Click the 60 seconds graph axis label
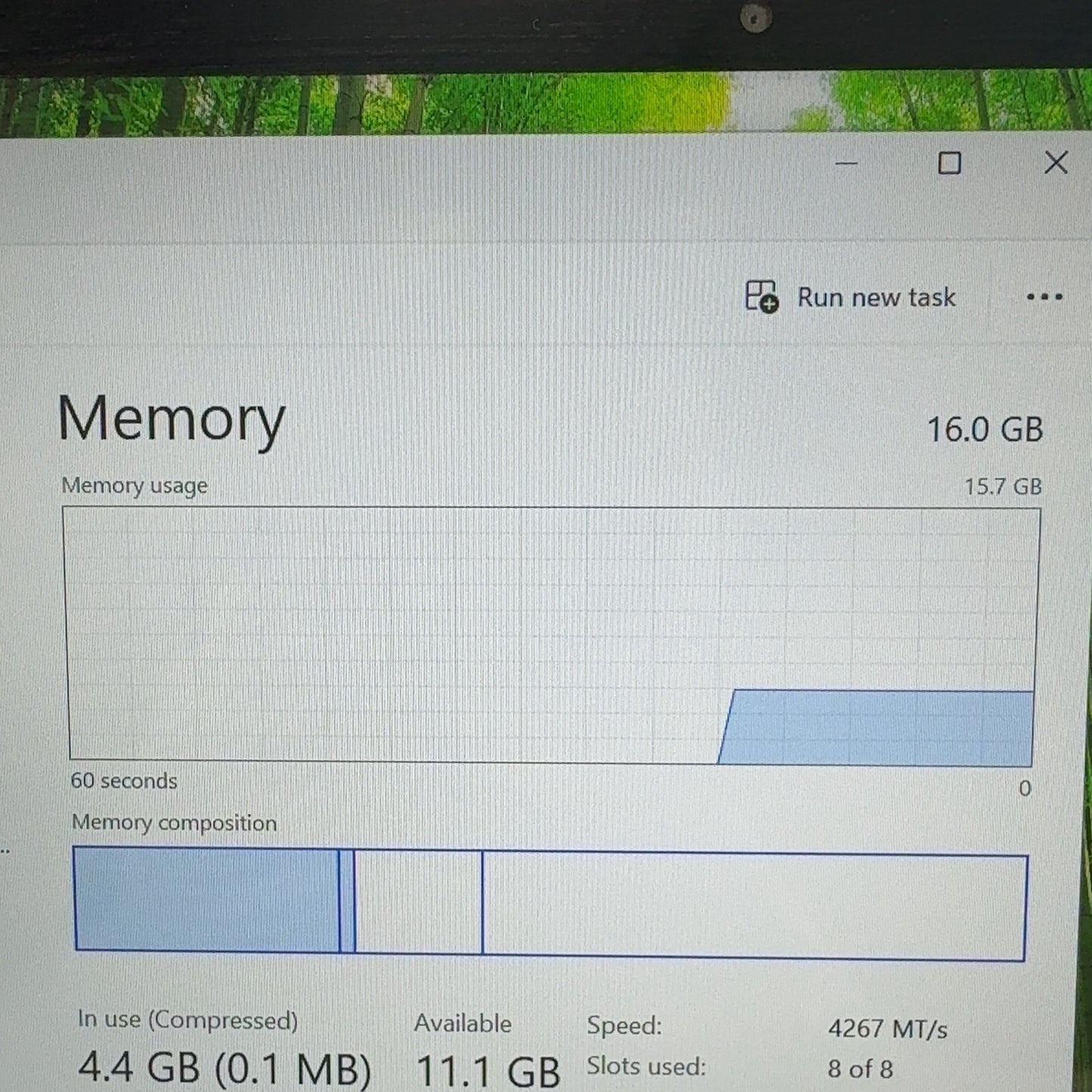 124,780
